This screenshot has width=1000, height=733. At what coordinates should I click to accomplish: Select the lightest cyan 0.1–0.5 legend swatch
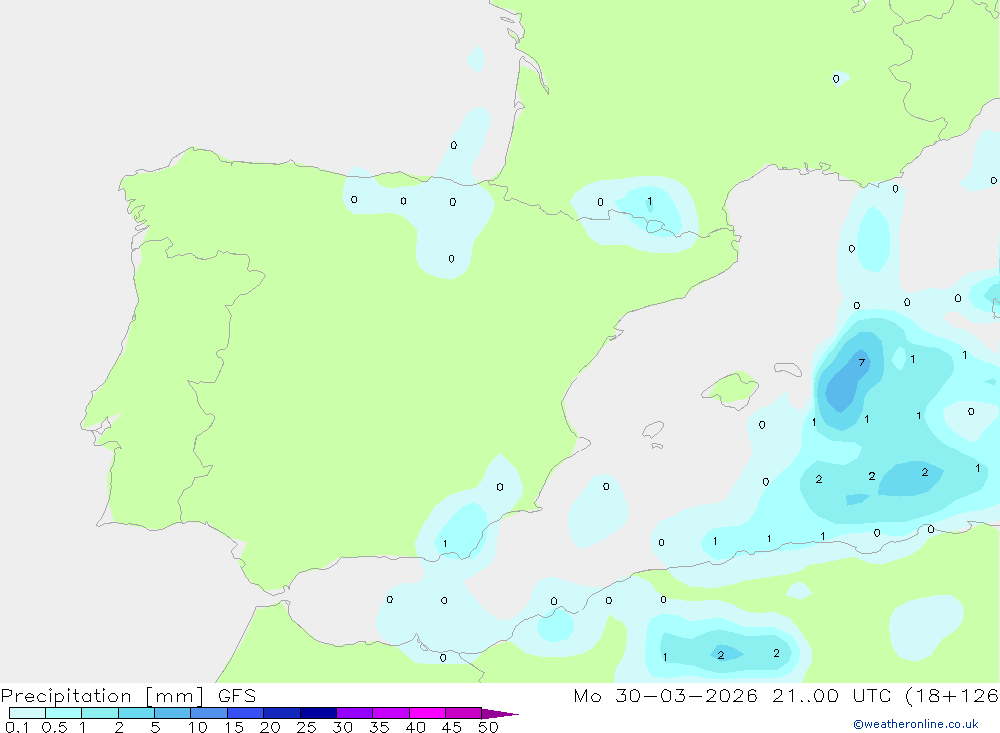click(x=27, y=713)
